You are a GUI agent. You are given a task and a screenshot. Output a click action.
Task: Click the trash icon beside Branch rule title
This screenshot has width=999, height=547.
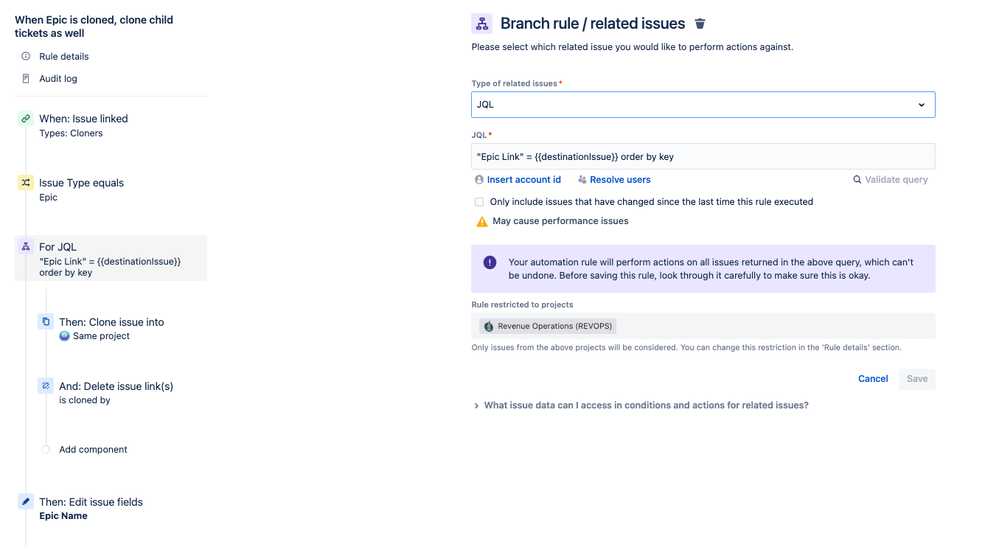tap(700, 24)
